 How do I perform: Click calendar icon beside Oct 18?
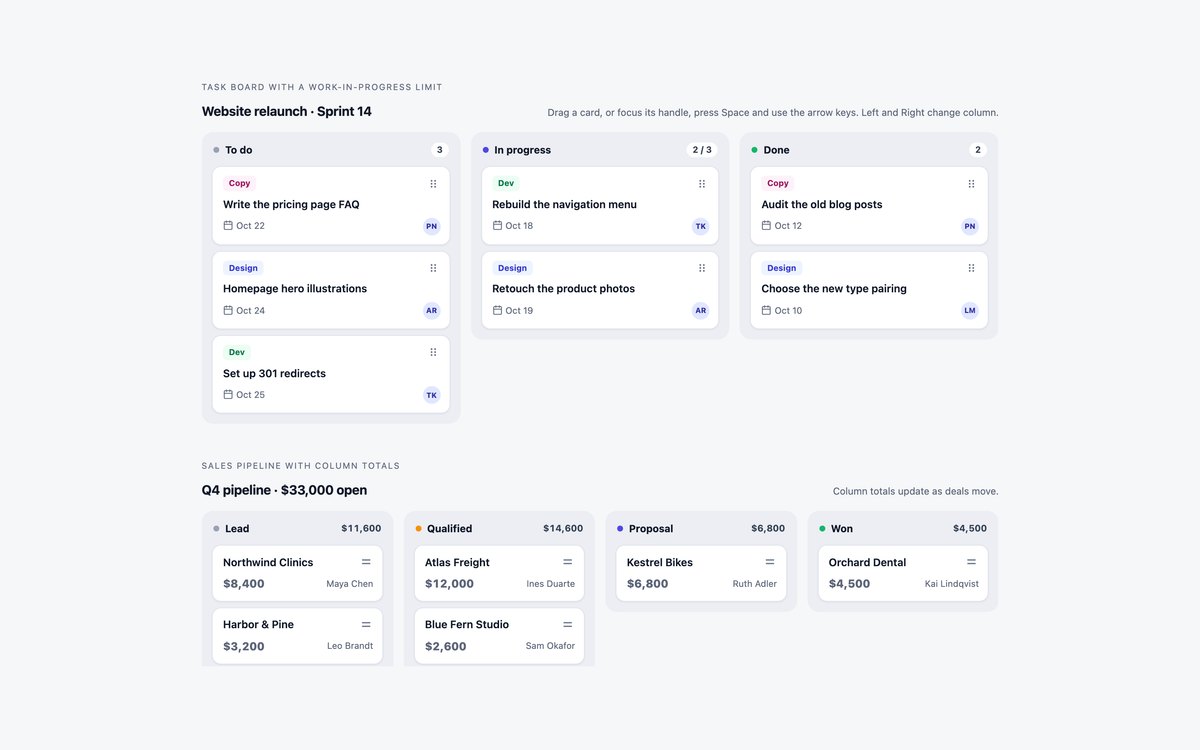click(x=497, y=226)
